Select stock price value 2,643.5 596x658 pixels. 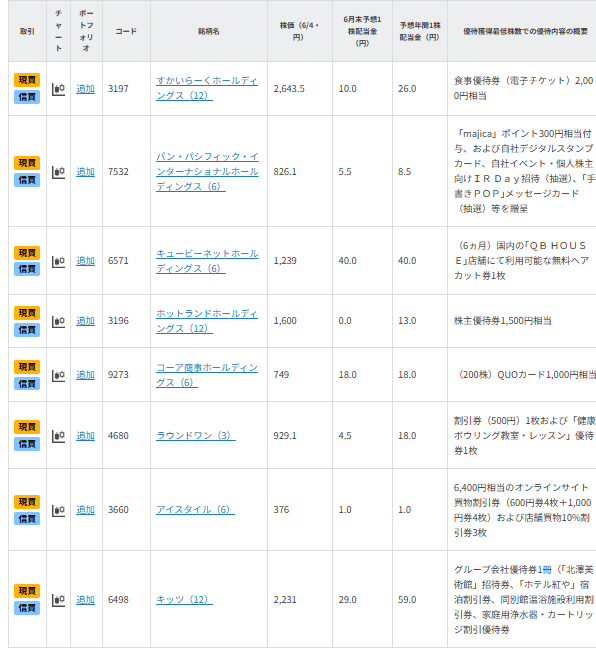pyautogui.click(x=289, y=89)
